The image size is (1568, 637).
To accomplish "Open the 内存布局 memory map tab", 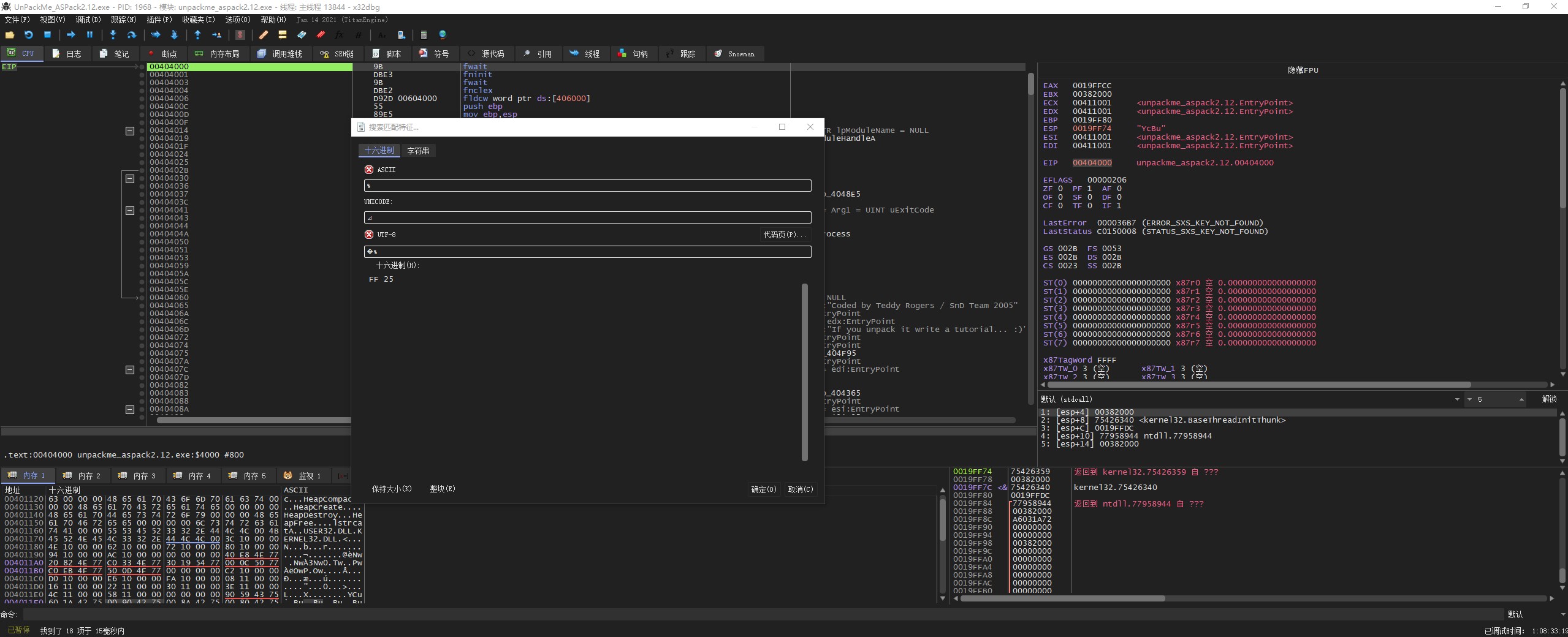I will [218, 54].
